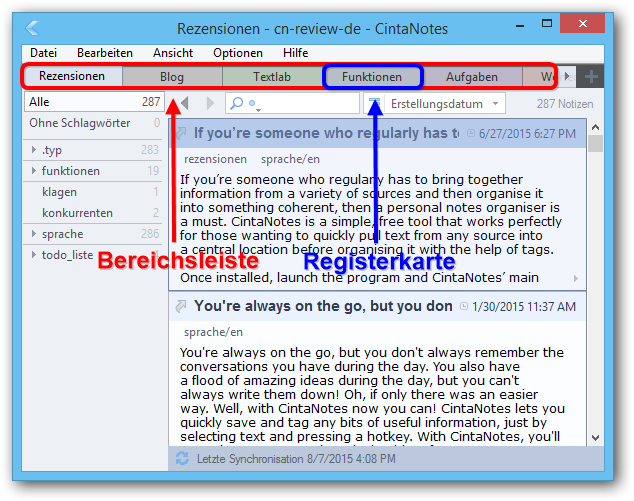Click link icon of first note

point(181,133)
